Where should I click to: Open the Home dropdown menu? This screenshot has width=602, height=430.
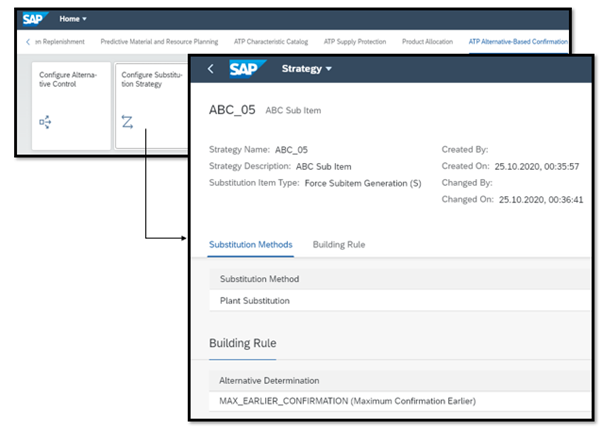click(73, 19)
